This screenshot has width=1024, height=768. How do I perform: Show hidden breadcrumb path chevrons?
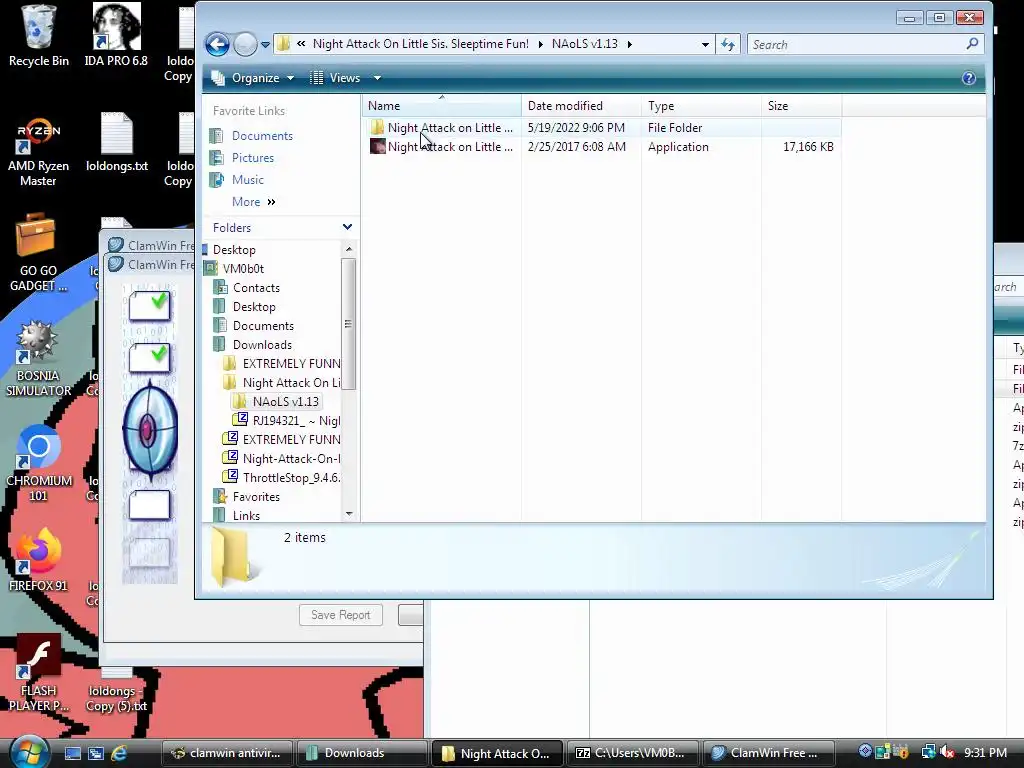coord(300,44)
